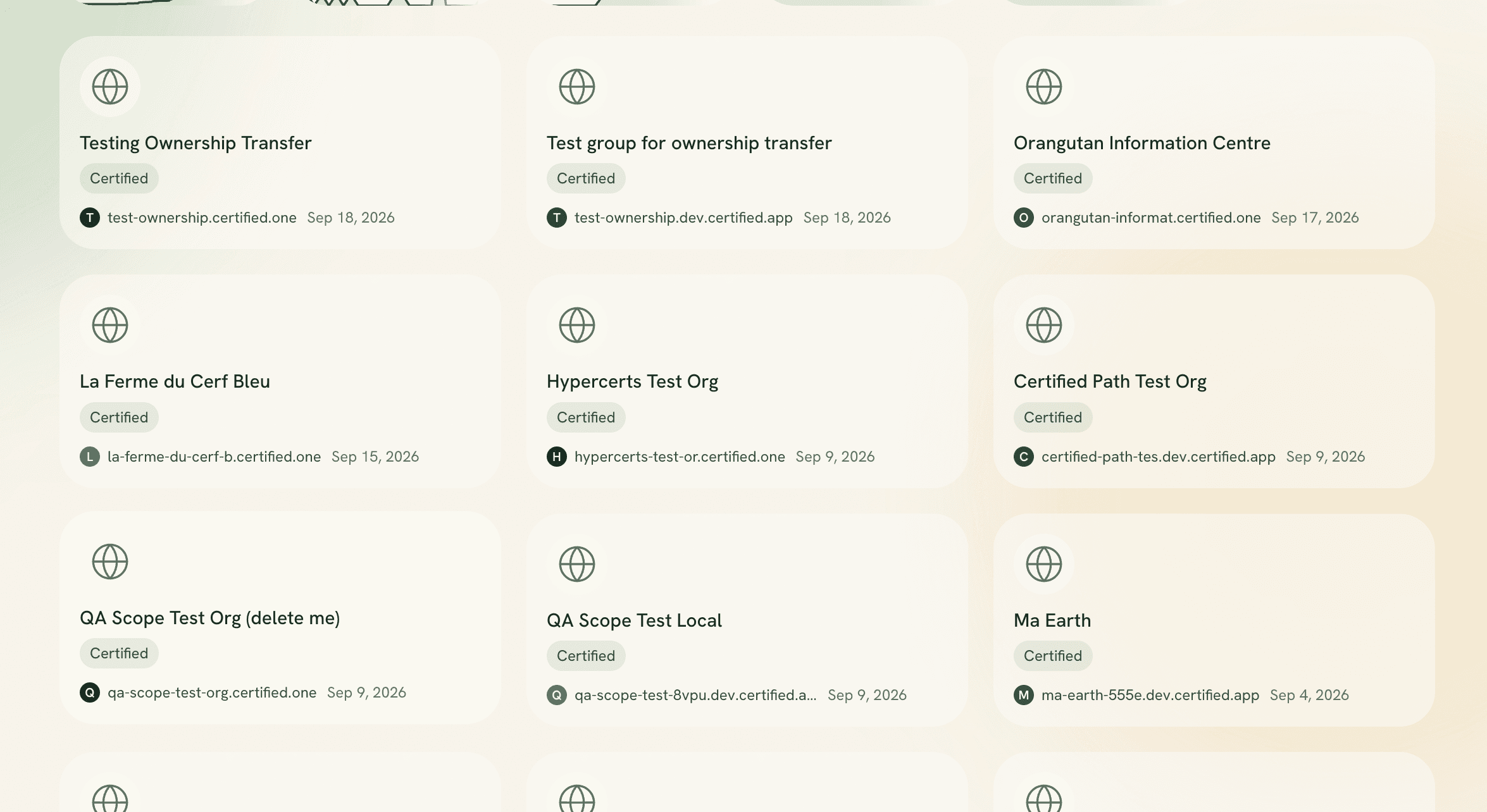Click Certified badge on Ma Earth card
The width and height of the screenshot is (1487, 812).
[1053, 656]
